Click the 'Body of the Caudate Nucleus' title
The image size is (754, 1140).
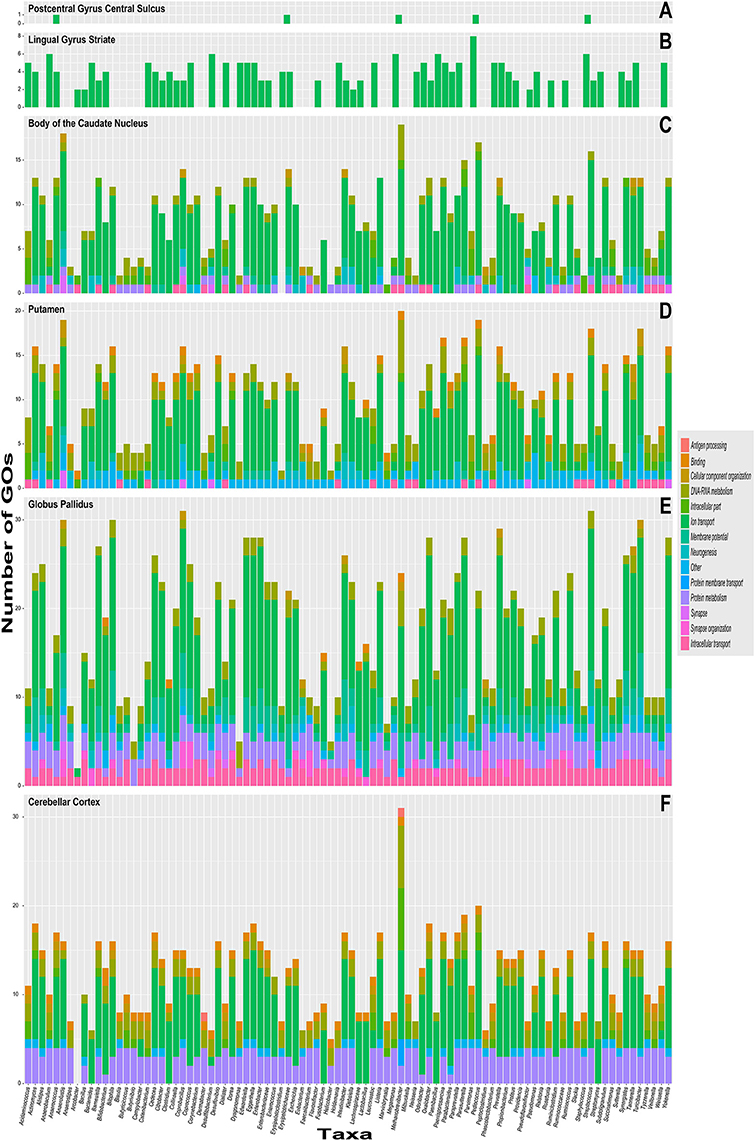pyautogui.click(x=88, y=124)
